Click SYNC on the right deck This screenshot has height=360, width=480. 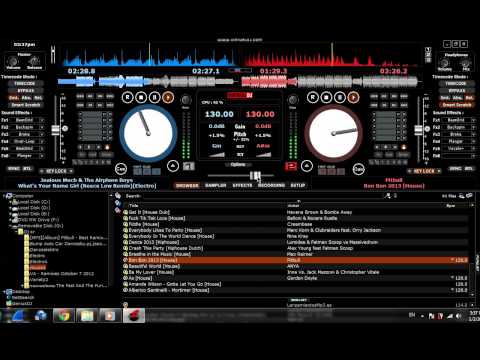coord(455,169)
